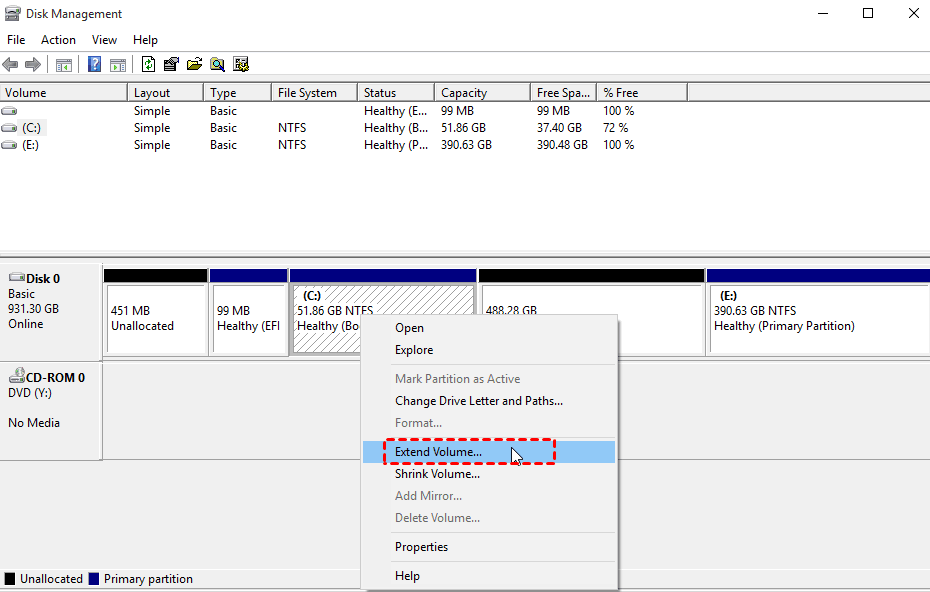The image size is (930, 592).
Task: Select Properties in the context menu
Action: (421, 547)
